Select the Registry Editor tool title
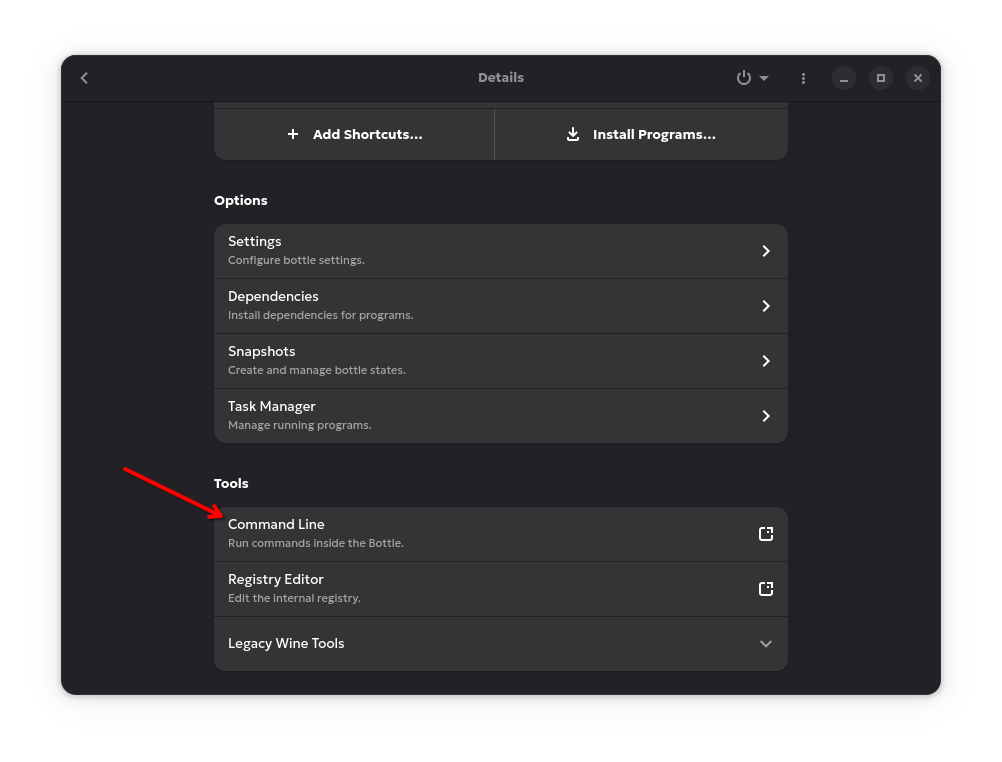This screenshot has height=762, width=1002. [x=275, y=579]
